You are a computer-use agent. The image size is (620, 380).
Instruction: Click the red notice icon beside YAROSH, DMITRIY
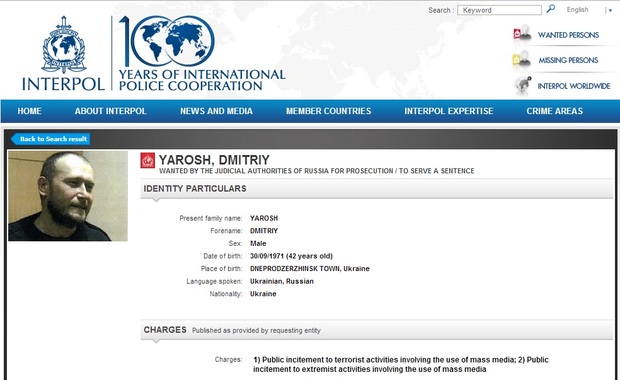point(147,161)
